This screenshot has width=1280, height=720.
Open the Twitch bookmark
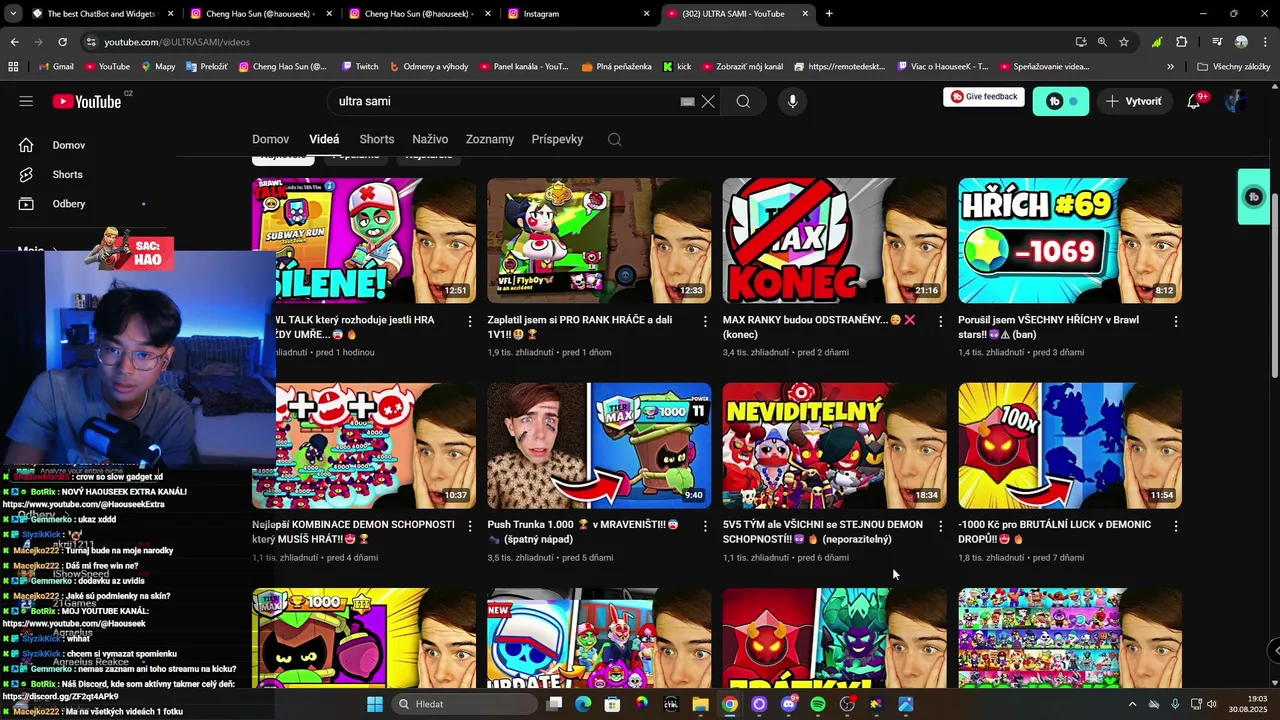(x=360, y=67)
